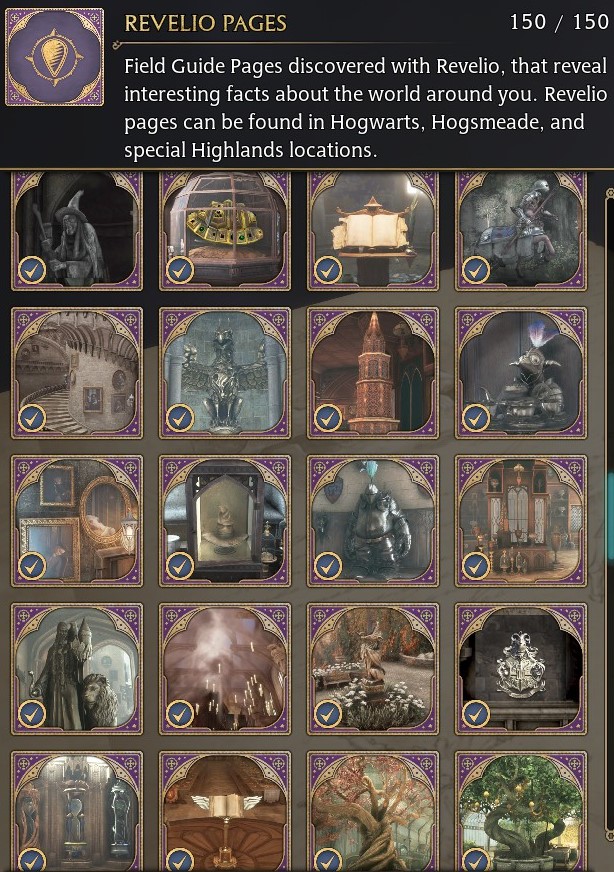Open the grand staircase page card

point(77,373)
